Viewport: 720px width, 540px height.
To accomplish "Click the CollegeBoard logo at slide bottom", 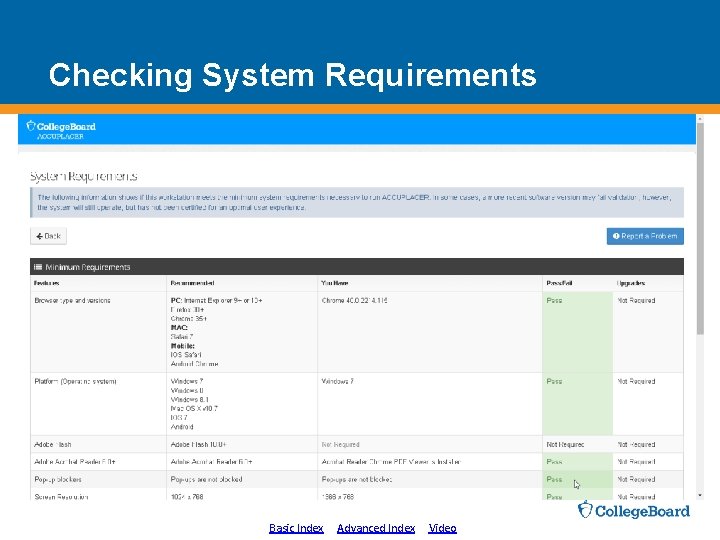I will click(634, 510).
